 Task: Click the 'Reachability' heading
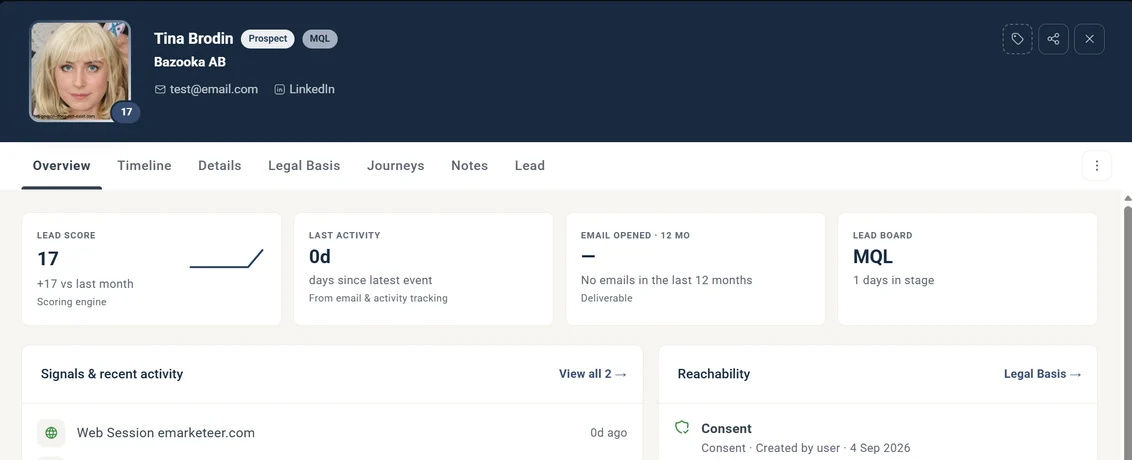pyautogui.click(x=714, y=374)
